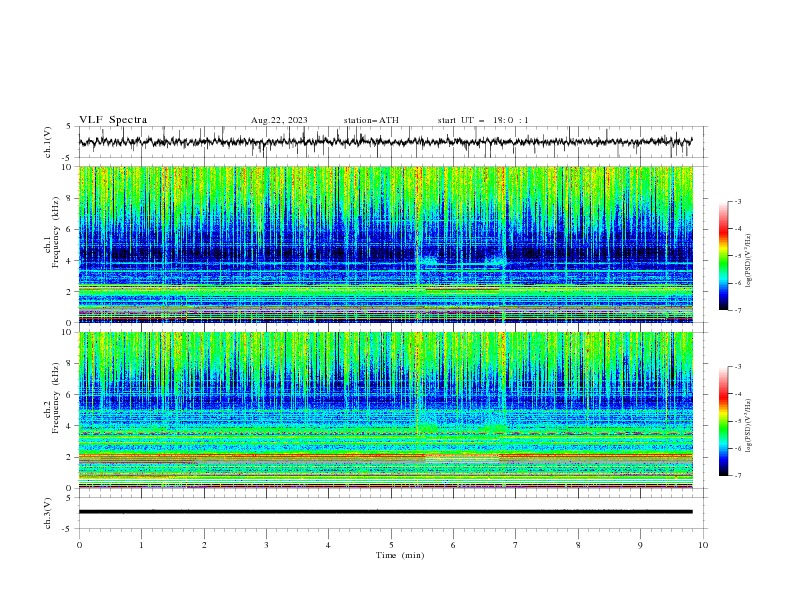The image size is (792, 612).
Task: Click the upper PSD color scale bar
Action: [x=724, y=255]
